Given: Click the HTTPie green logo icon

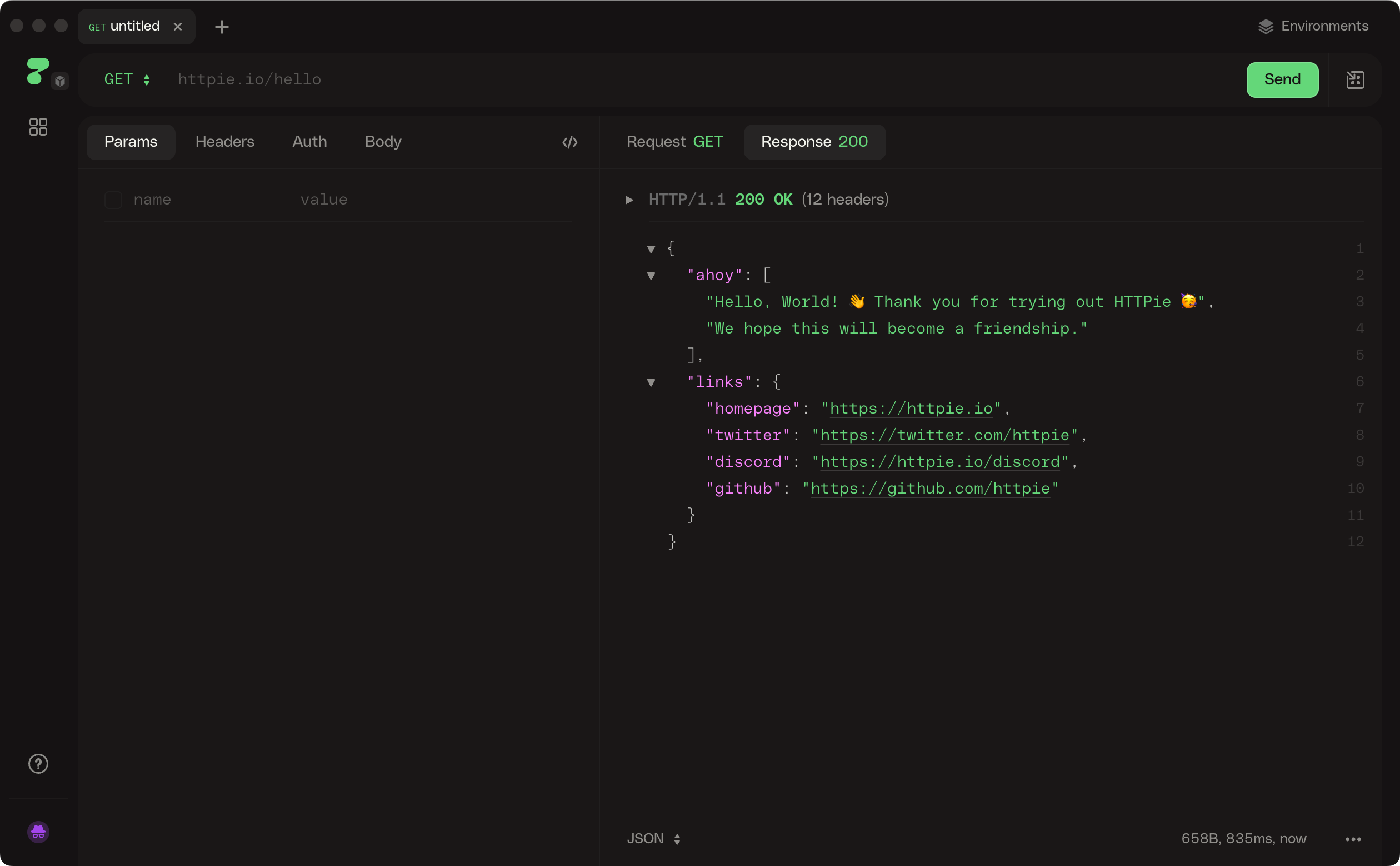Looking at the screenshot, I should click(x=37, y=72).
